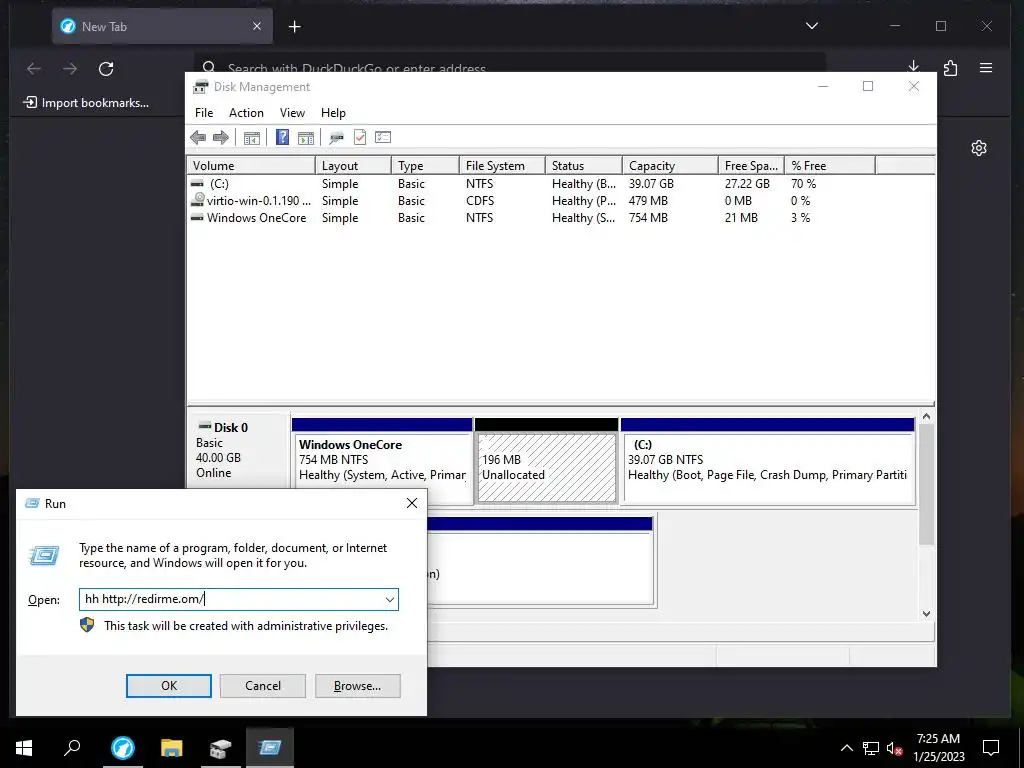
Task: Click the network icon in system tray
Action: pyautogui.click(x=871, y=748)
